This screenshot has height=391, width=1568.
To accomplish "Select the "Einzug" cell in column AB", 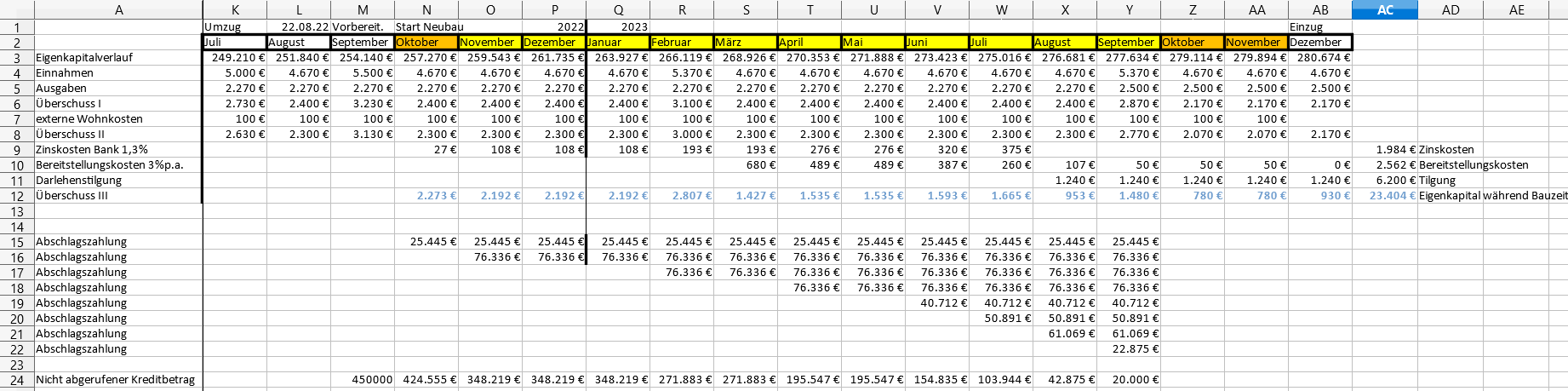I will click(x=1319, y=27).
